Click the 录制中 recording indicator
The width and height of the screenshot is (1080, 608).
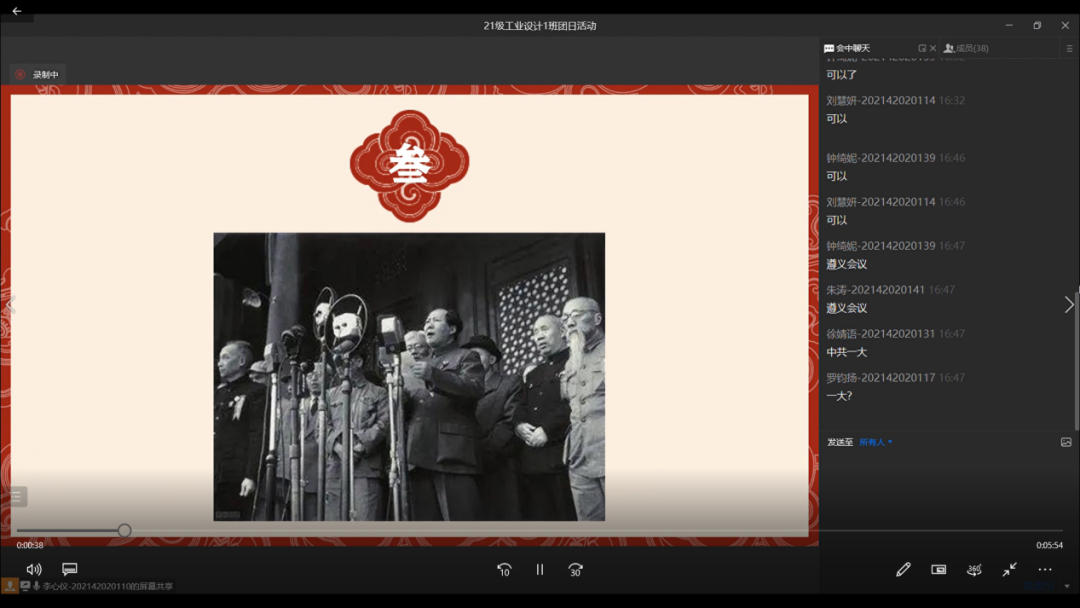[x=39, y=74]
